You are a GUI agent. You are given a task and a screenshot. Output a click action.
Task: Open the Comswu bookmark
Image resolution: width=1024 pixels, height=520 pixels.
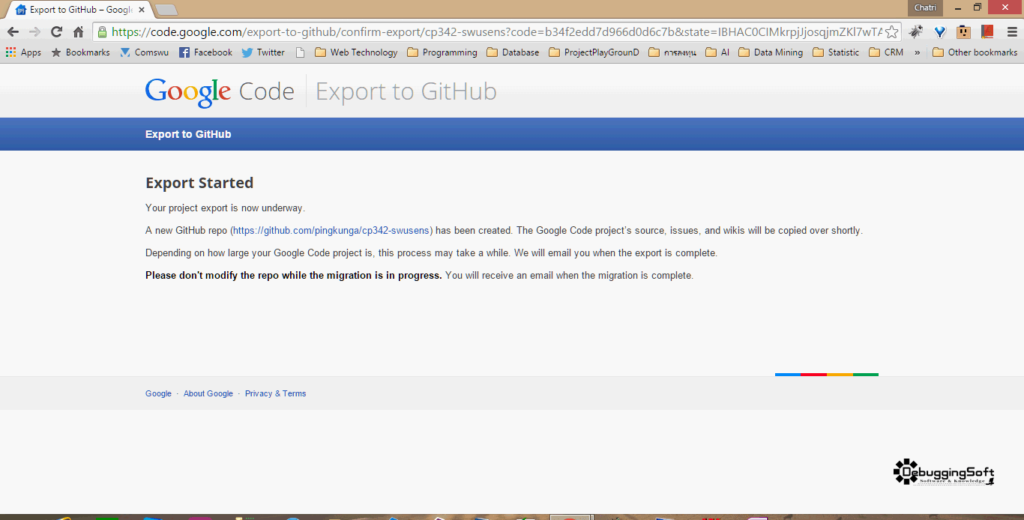tap(144, 52)
